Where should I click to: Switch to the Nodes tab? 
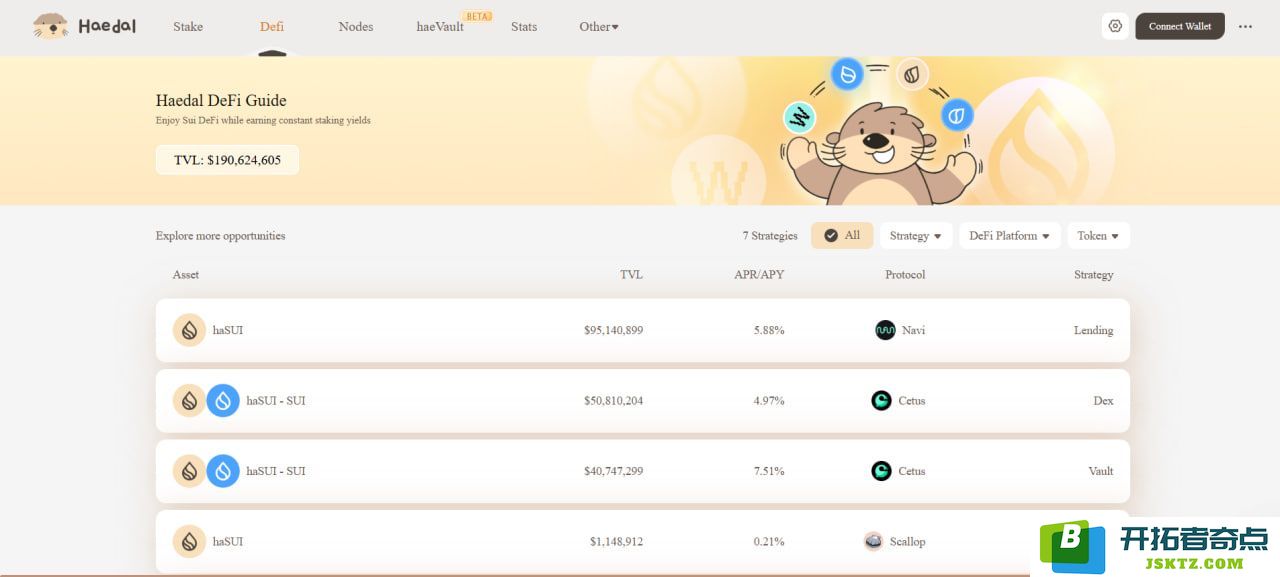(x=356, y=27)
